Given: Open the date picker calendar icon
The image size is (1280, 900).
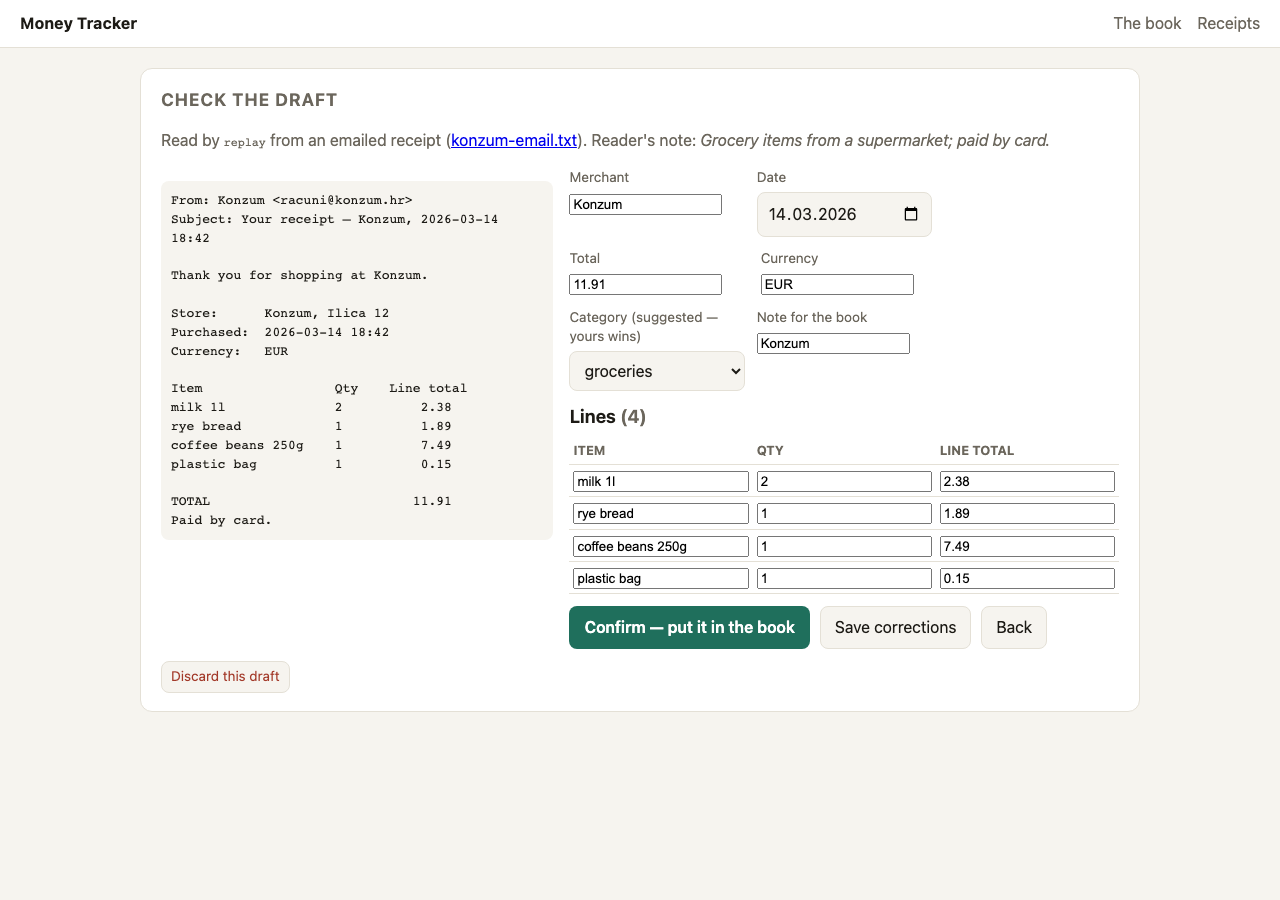Looking at the screenshot, I should pyautogui.click(x=911, y=214).
